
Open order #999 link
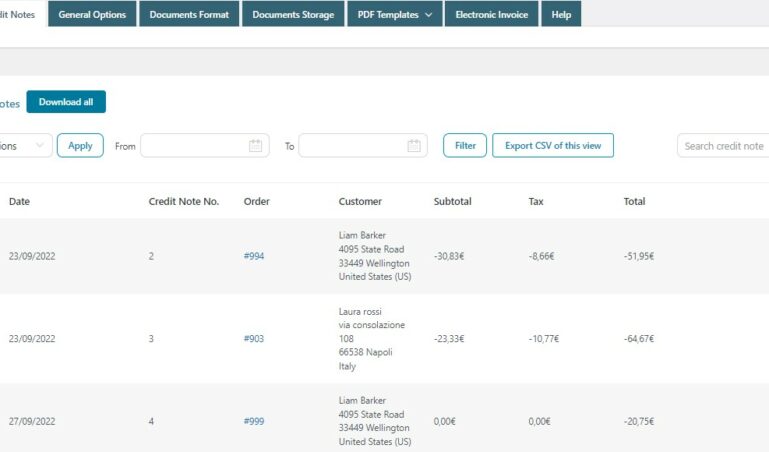[x=254, y=421]
